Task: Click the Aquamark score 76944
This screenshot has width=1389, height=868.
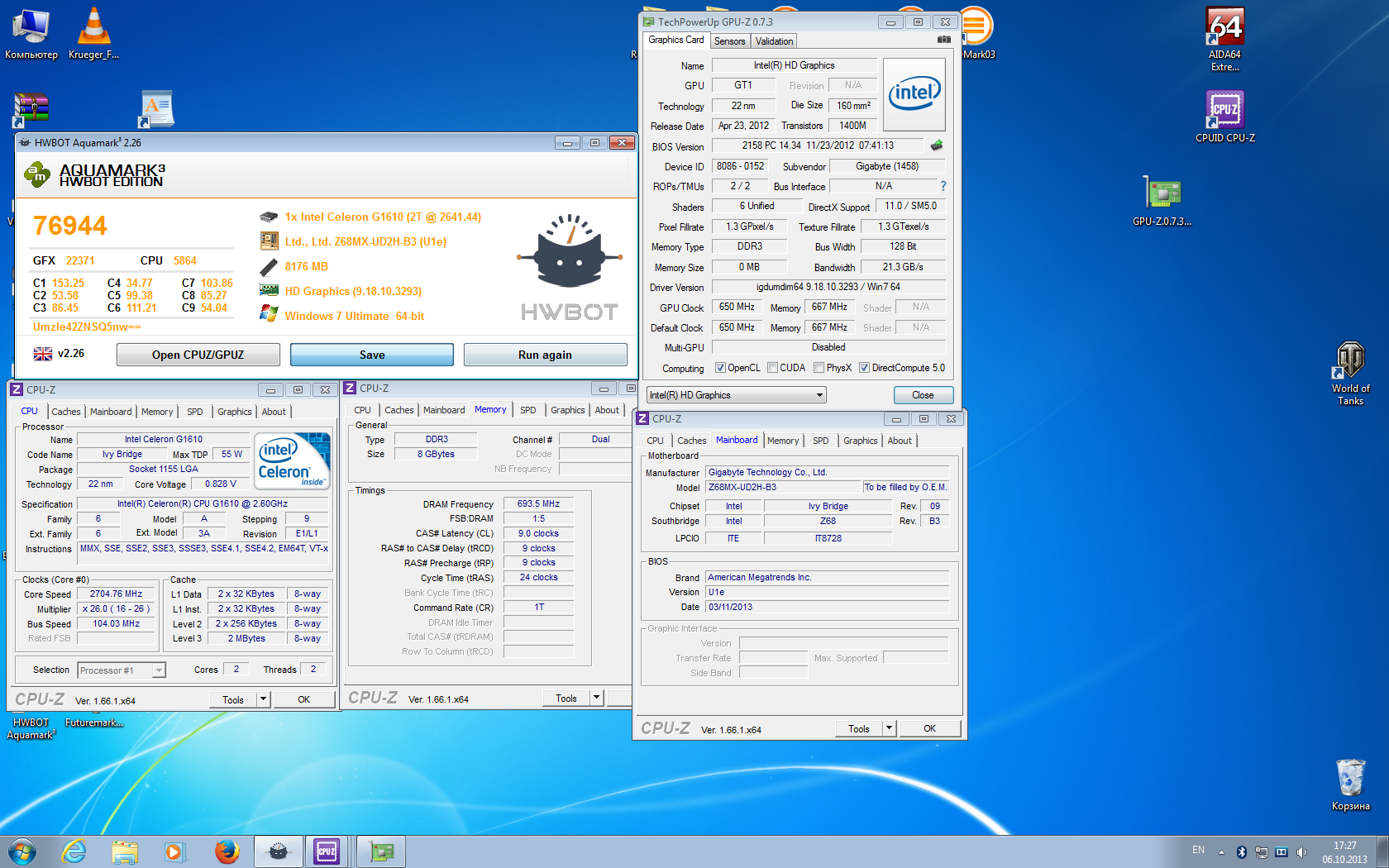Action: pyautogui.click(x=70, y=226)
